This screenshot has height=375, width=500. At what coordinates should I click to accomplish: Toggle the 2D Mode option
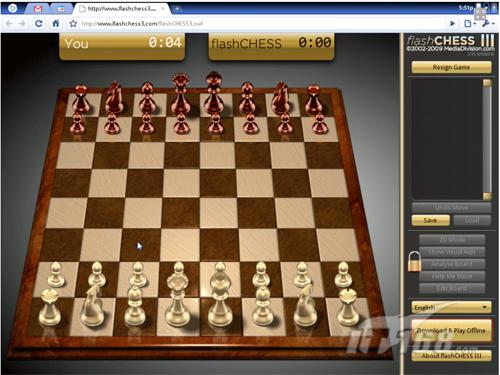(x=452, y=240)
